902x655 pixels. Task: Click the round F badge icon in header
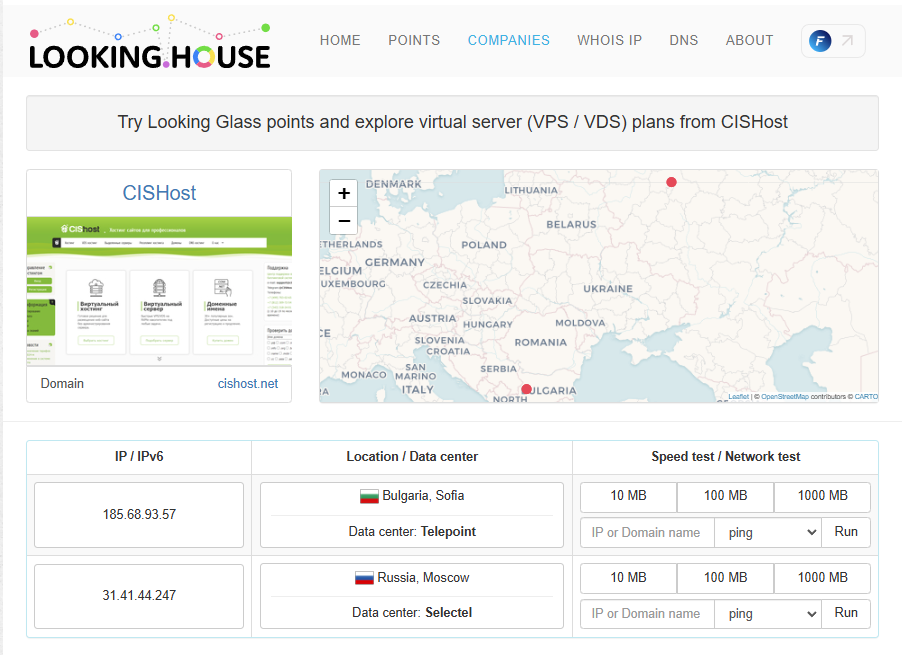pyautogui.click(x=820, y=41)
